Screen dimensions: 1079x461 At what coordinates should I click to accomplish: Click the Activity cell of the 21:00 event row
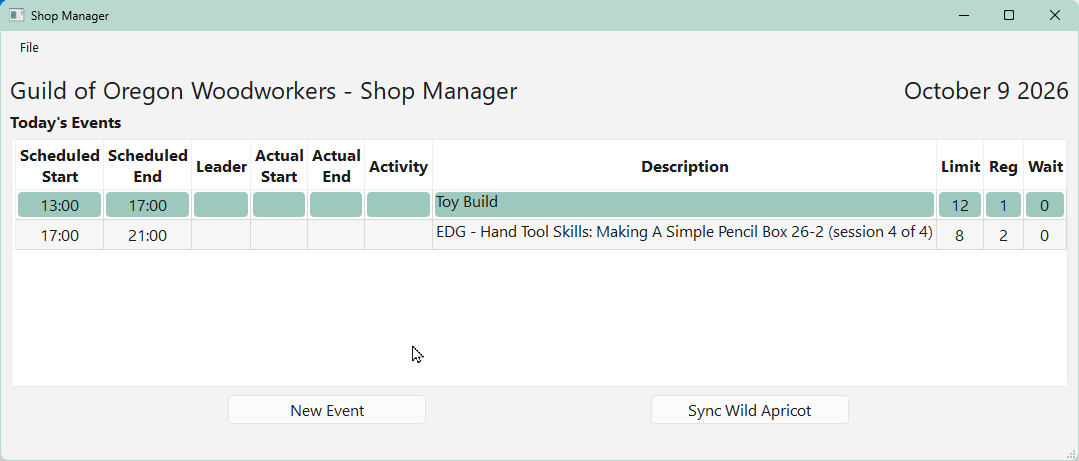(x=398, y=235)
